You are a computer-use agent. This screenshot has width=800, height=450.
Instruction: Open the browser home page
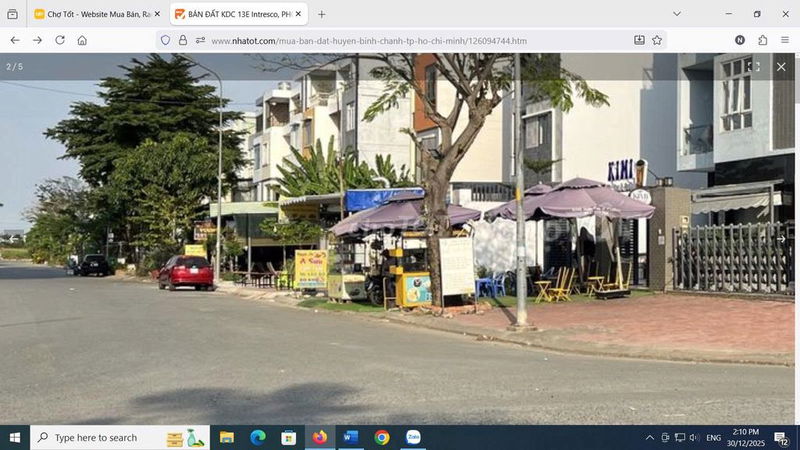pyautogui.click(x=82, y=40)
